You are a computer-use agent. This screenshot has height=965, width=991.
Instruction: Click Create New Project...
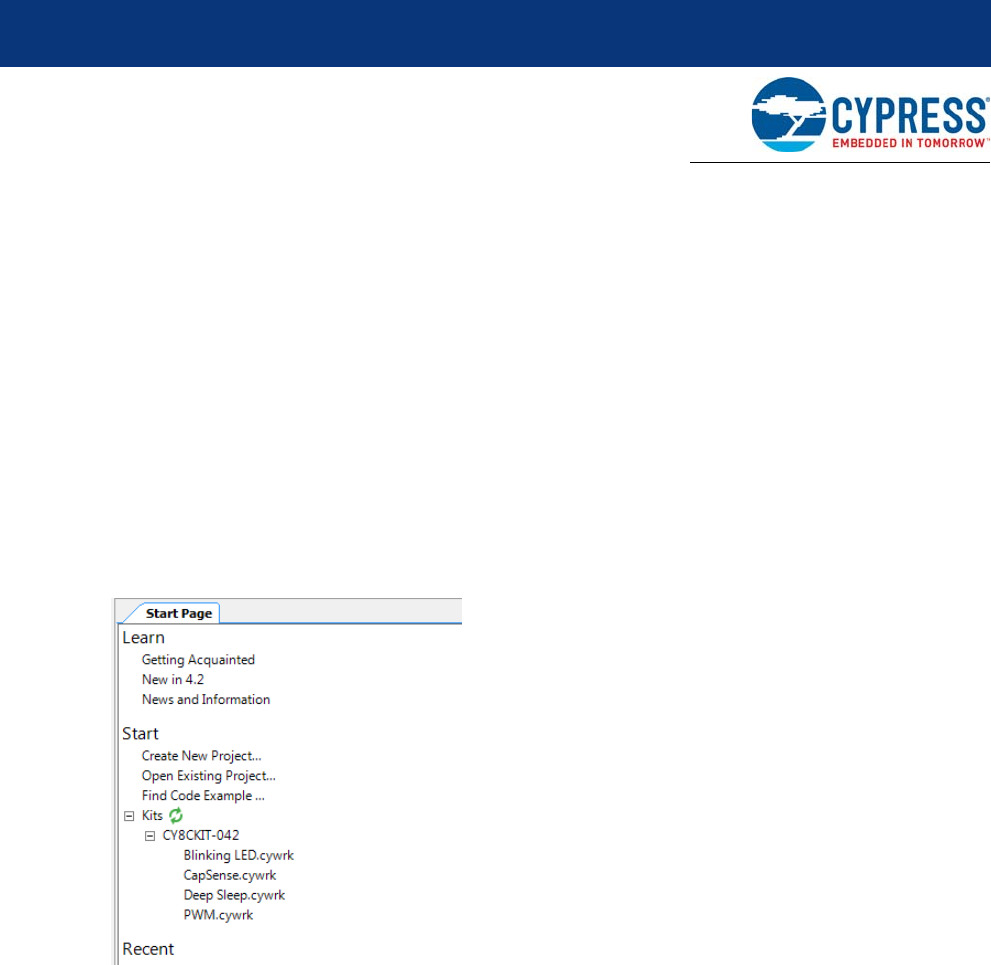[201, 756]
